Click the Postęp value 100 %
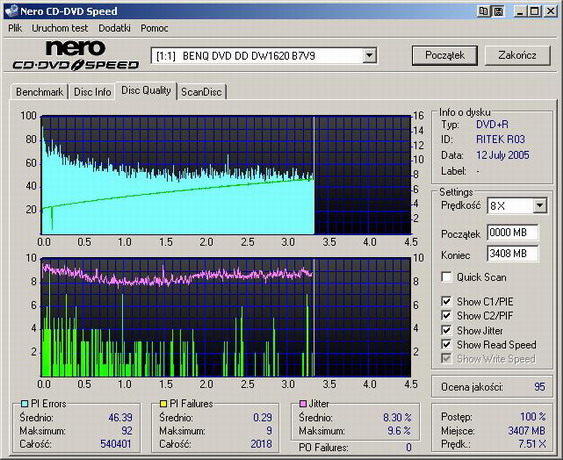Screen dimensions: 563x460 (533, 417)
